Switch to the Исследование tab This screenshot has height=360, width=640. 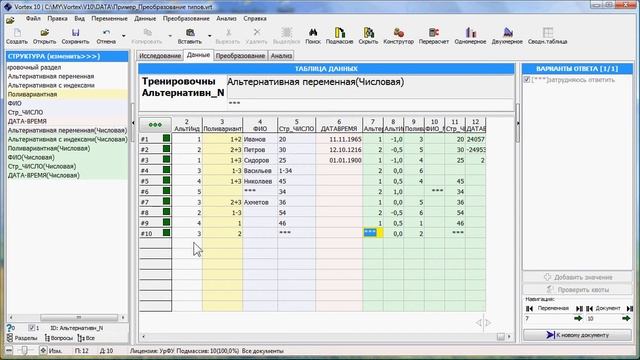pos(160,56)
